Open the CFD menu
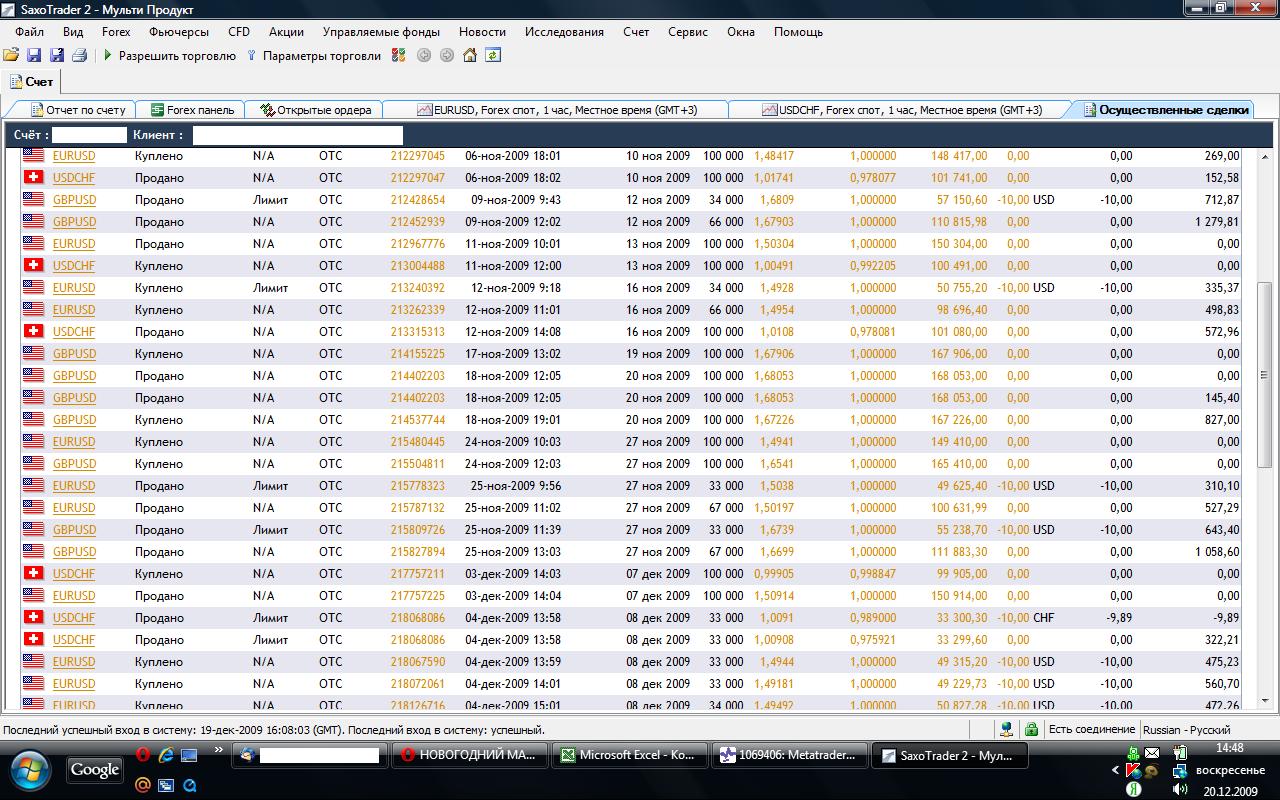 239,32
